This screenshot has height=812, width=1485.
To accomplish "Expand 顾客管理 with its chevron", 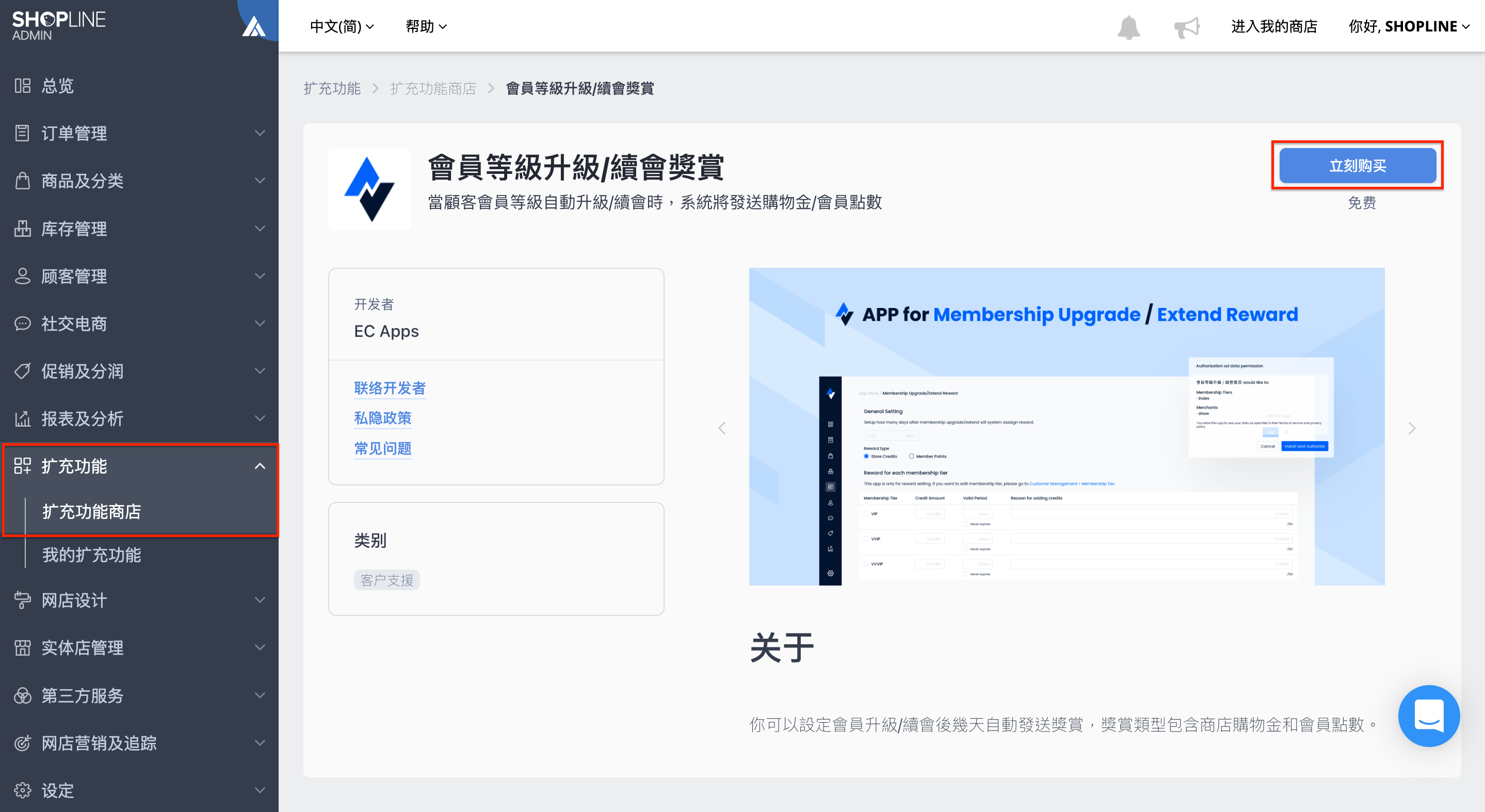I will point(260,276).
